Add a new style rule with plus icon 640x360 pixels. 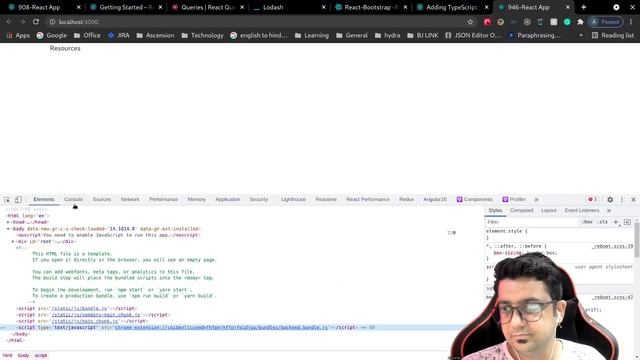(x=616, y=222)
